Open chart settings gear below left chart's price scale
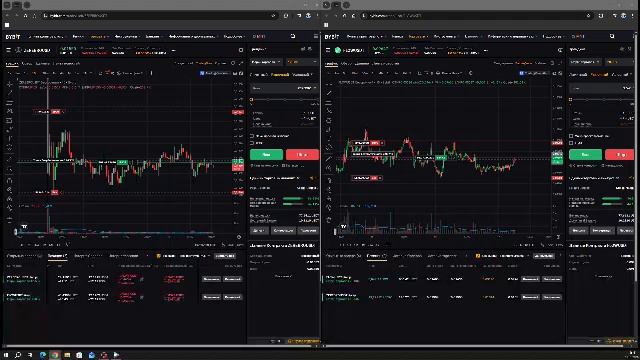The image size is (640, 360). (239, 237)
